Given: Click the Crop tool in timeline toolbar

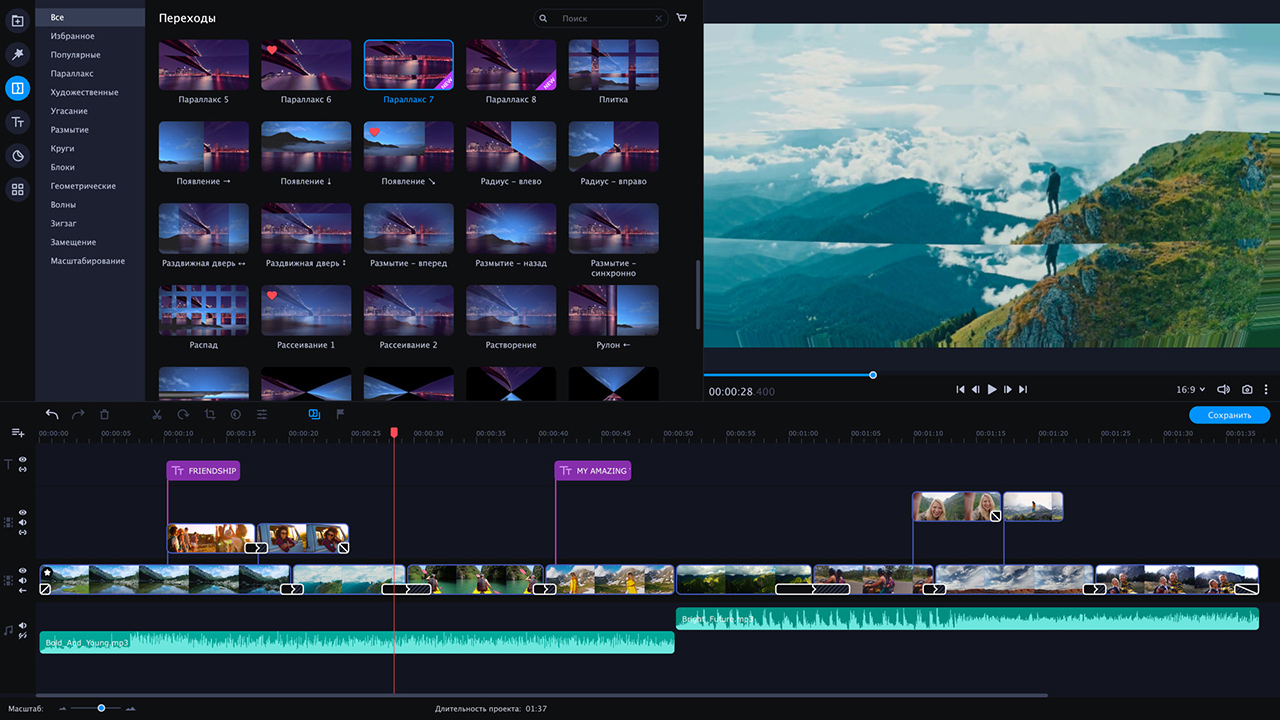Looking at the screenshot, I should tap(210, 414).
